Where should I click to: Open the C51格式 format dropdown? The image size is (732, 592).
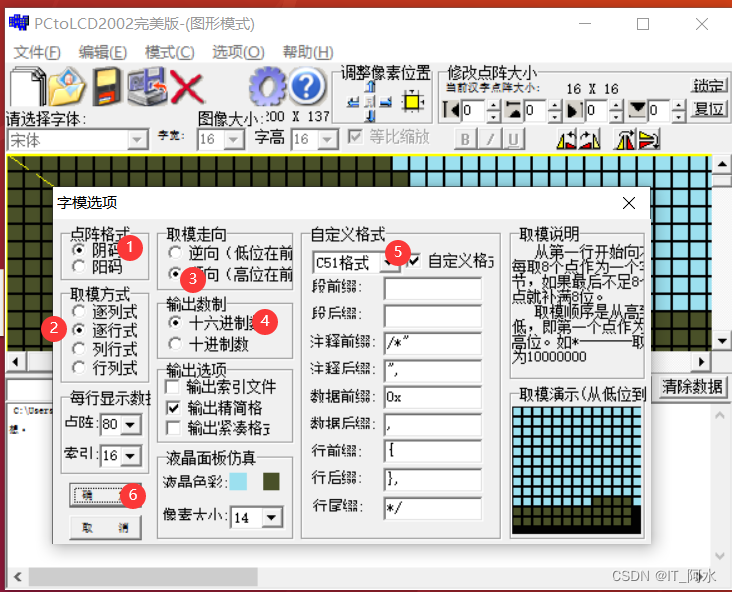tap(390, 263)
